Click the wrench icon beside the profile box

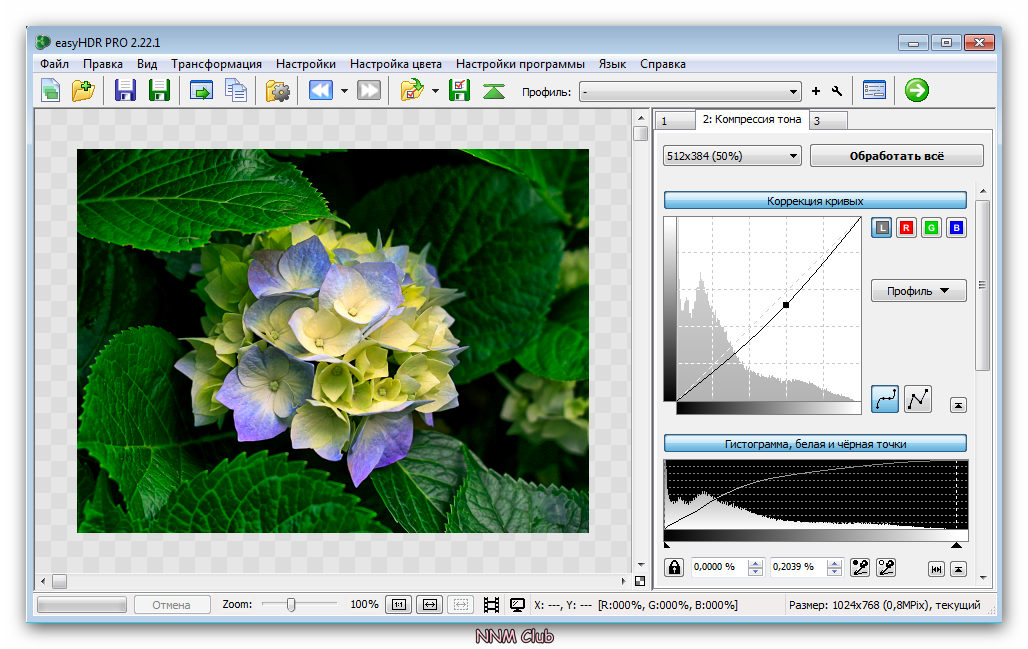(x=837, y=92)
